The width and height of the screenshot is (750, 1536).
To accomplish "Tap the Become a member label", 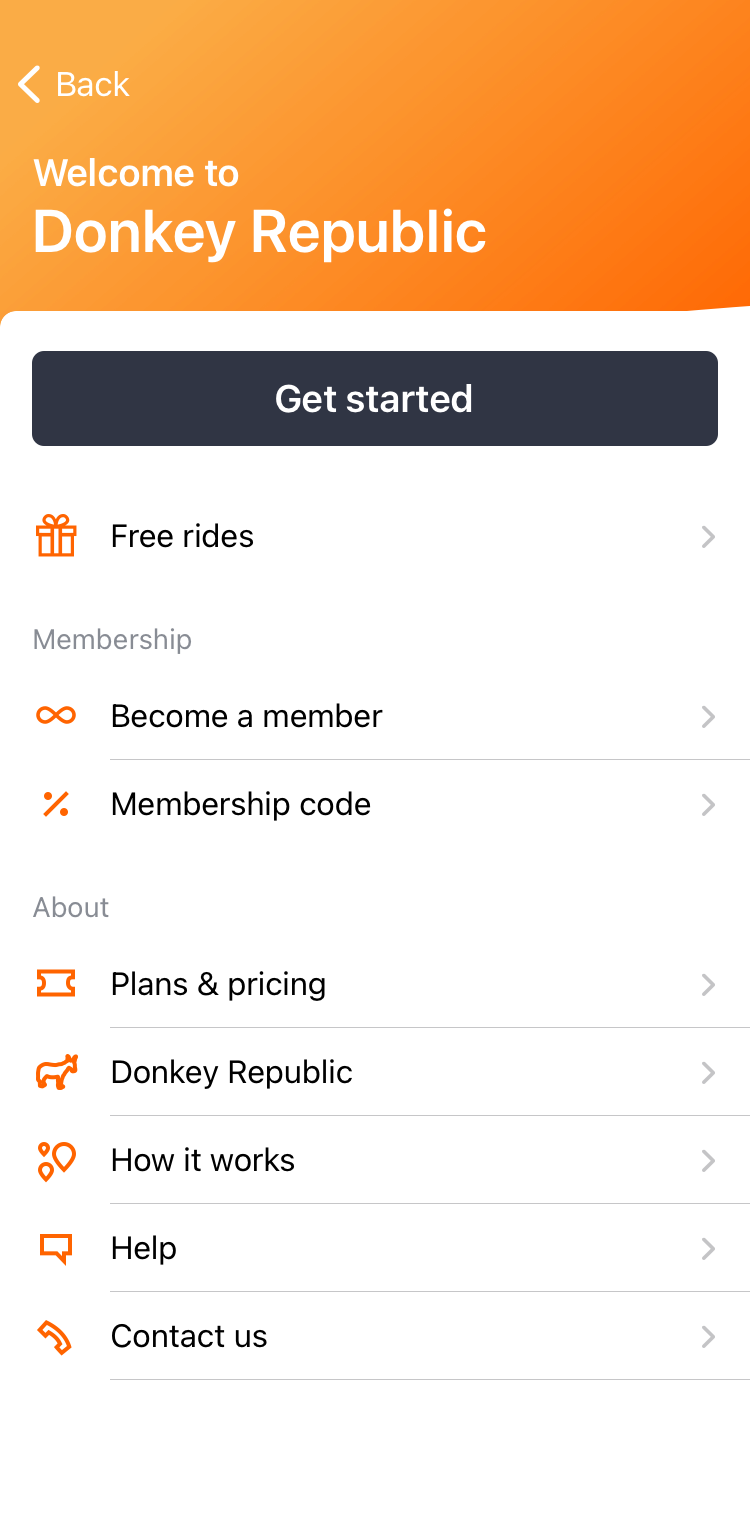I will (x=246, y=716).
